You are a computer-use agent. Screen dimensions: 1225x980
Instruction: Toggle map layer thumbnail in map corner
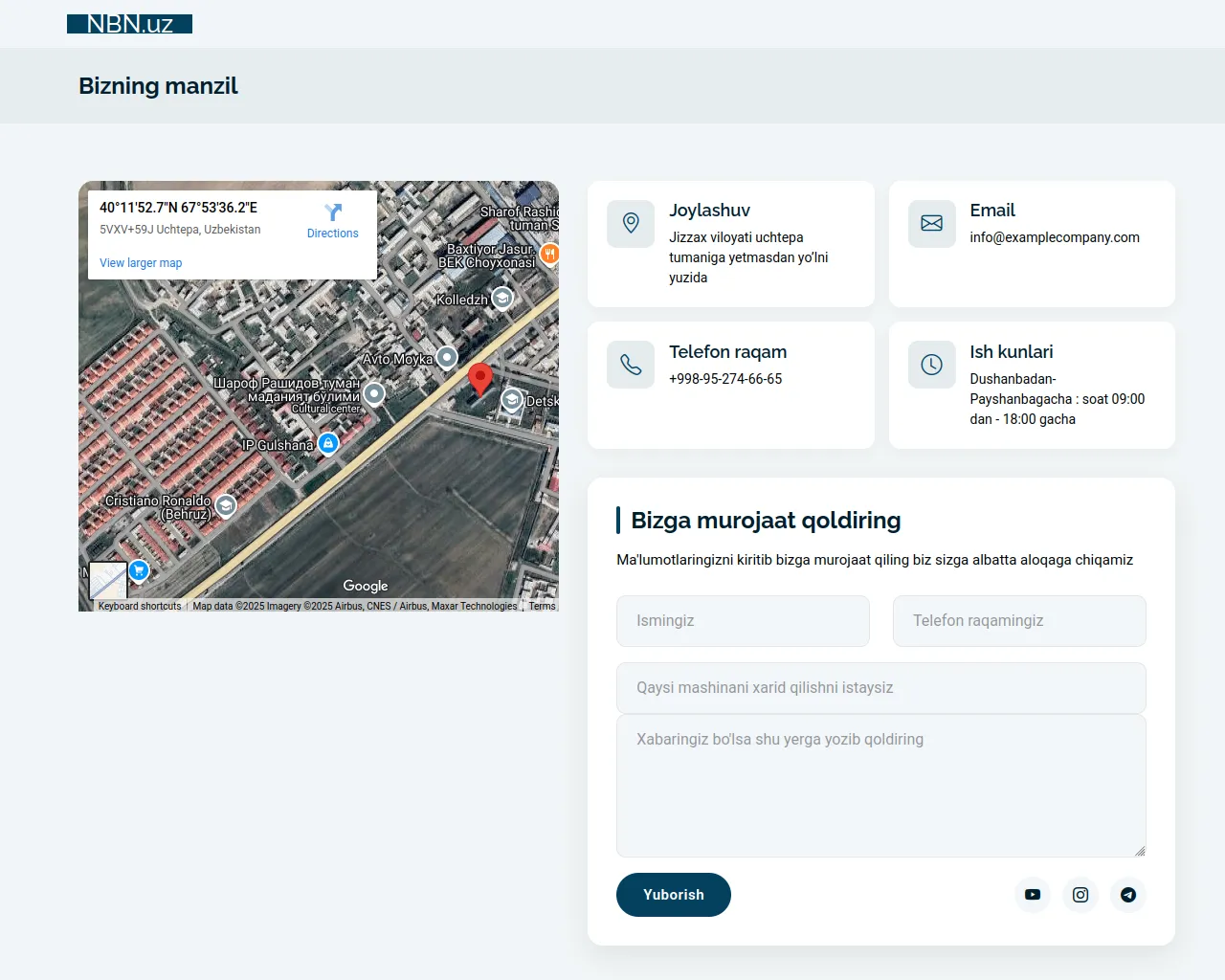107,581
